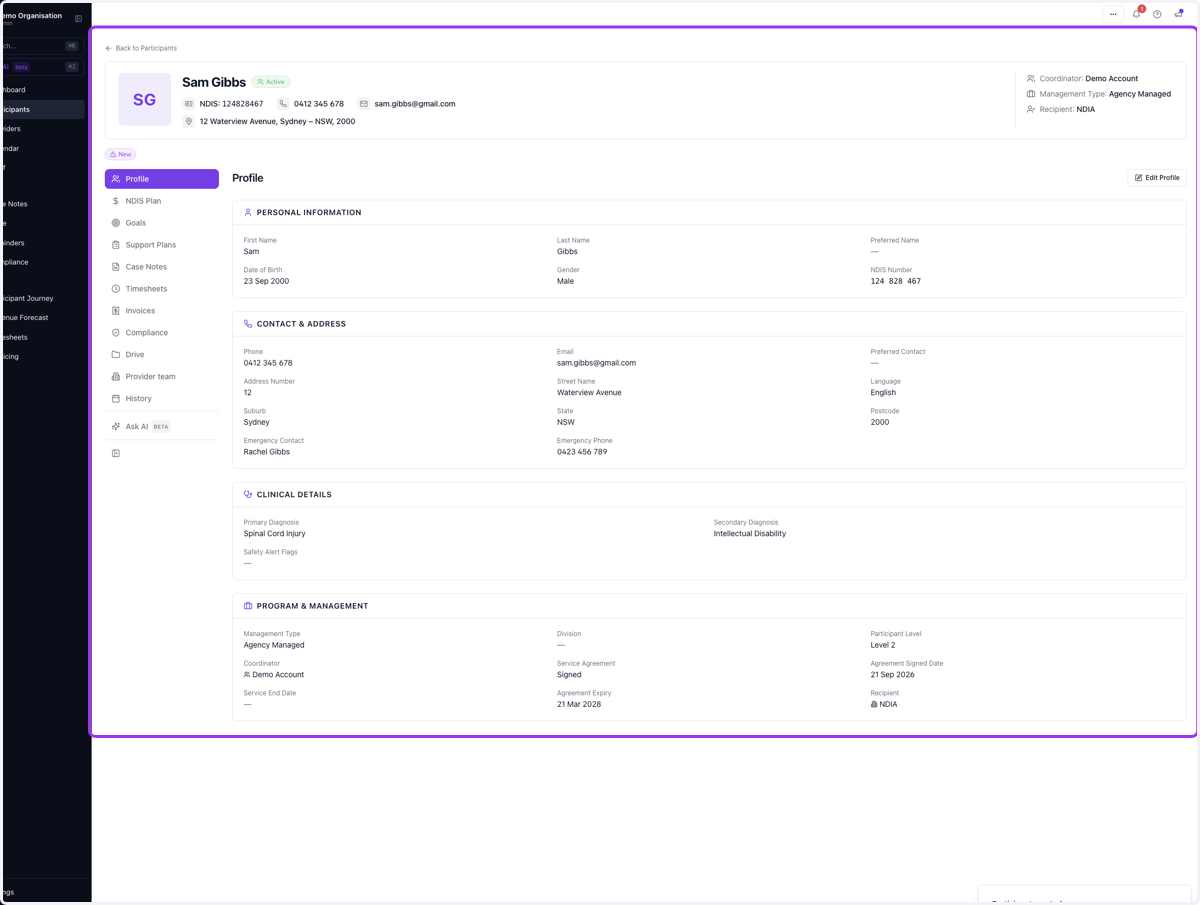Click the NDIS ID card icon in header

(x=188, y=104)
